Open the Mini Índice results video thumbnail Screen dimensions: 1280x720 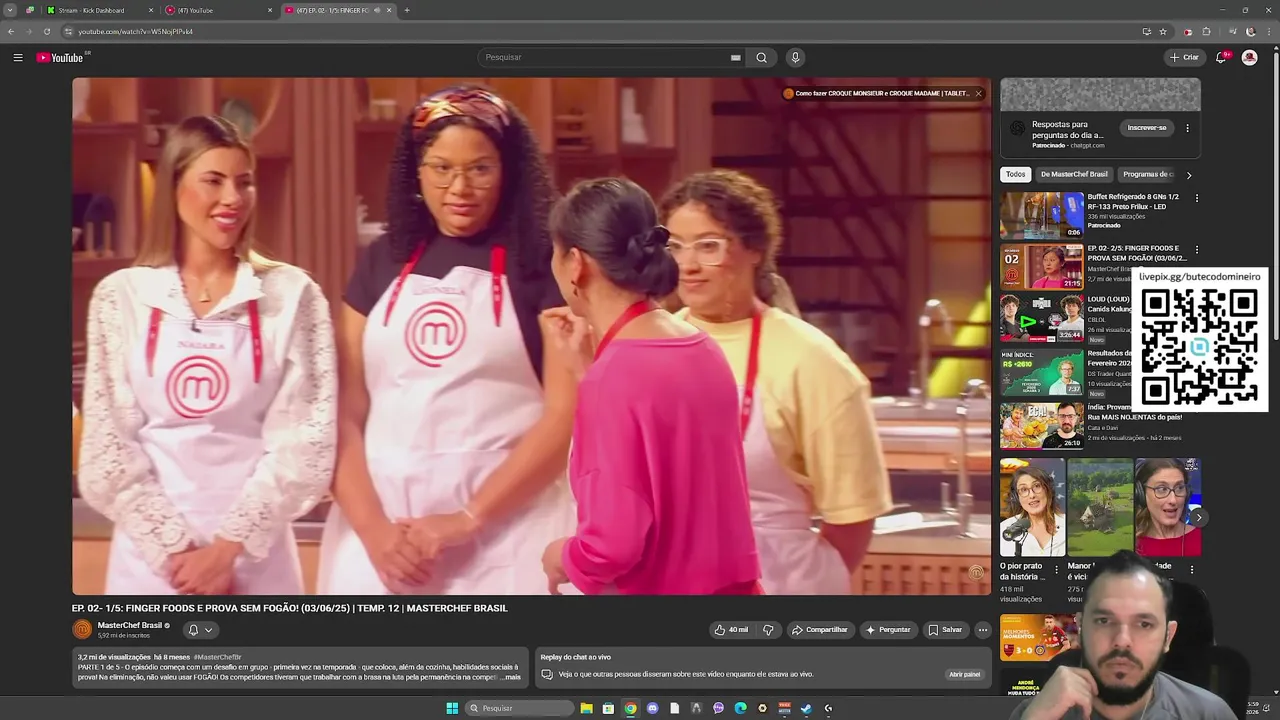(1042, 371)
